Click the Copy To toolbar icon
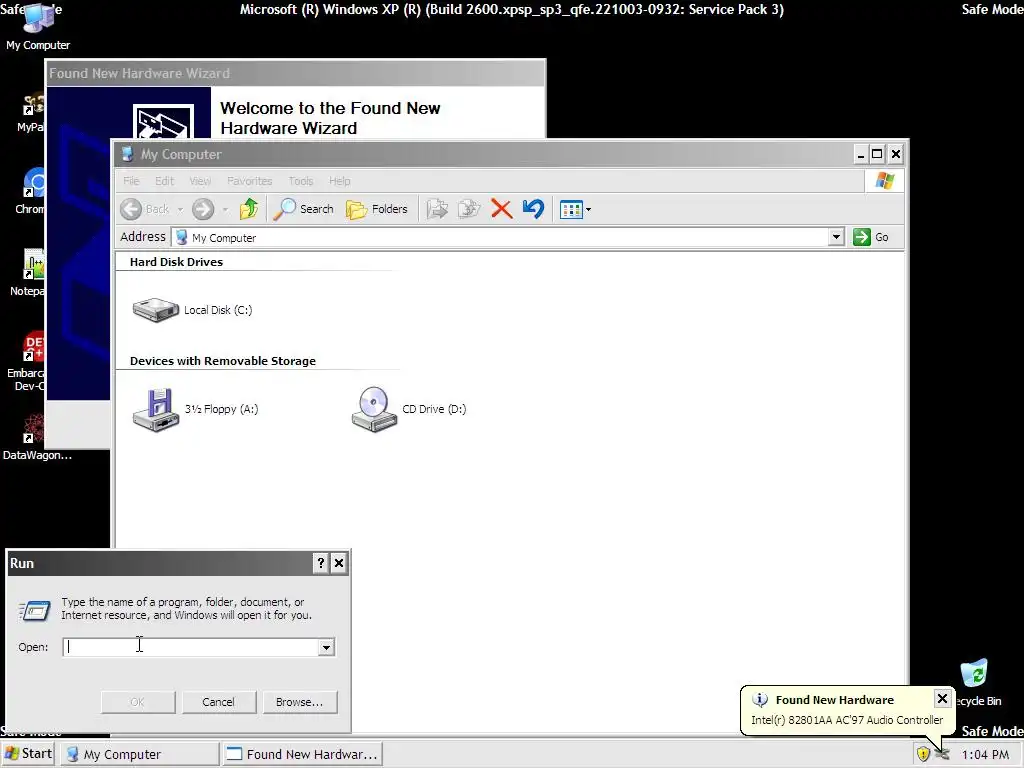 468,209
